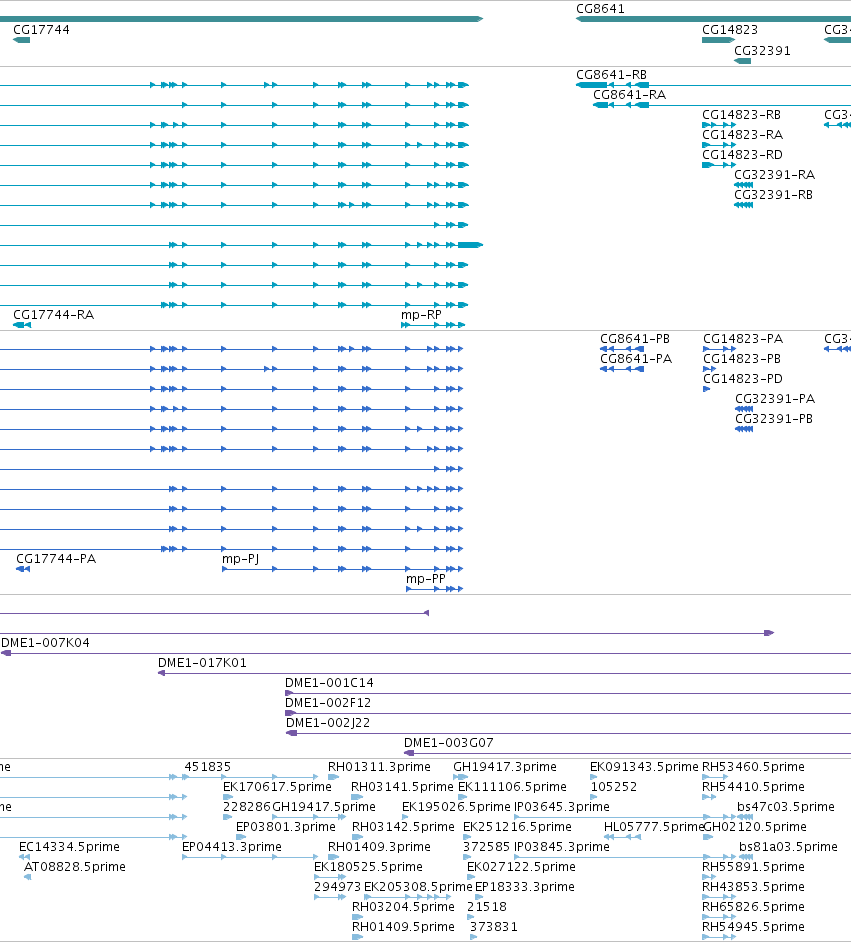Click the RH01311.3prime EST label

click(x=379, y=767)
